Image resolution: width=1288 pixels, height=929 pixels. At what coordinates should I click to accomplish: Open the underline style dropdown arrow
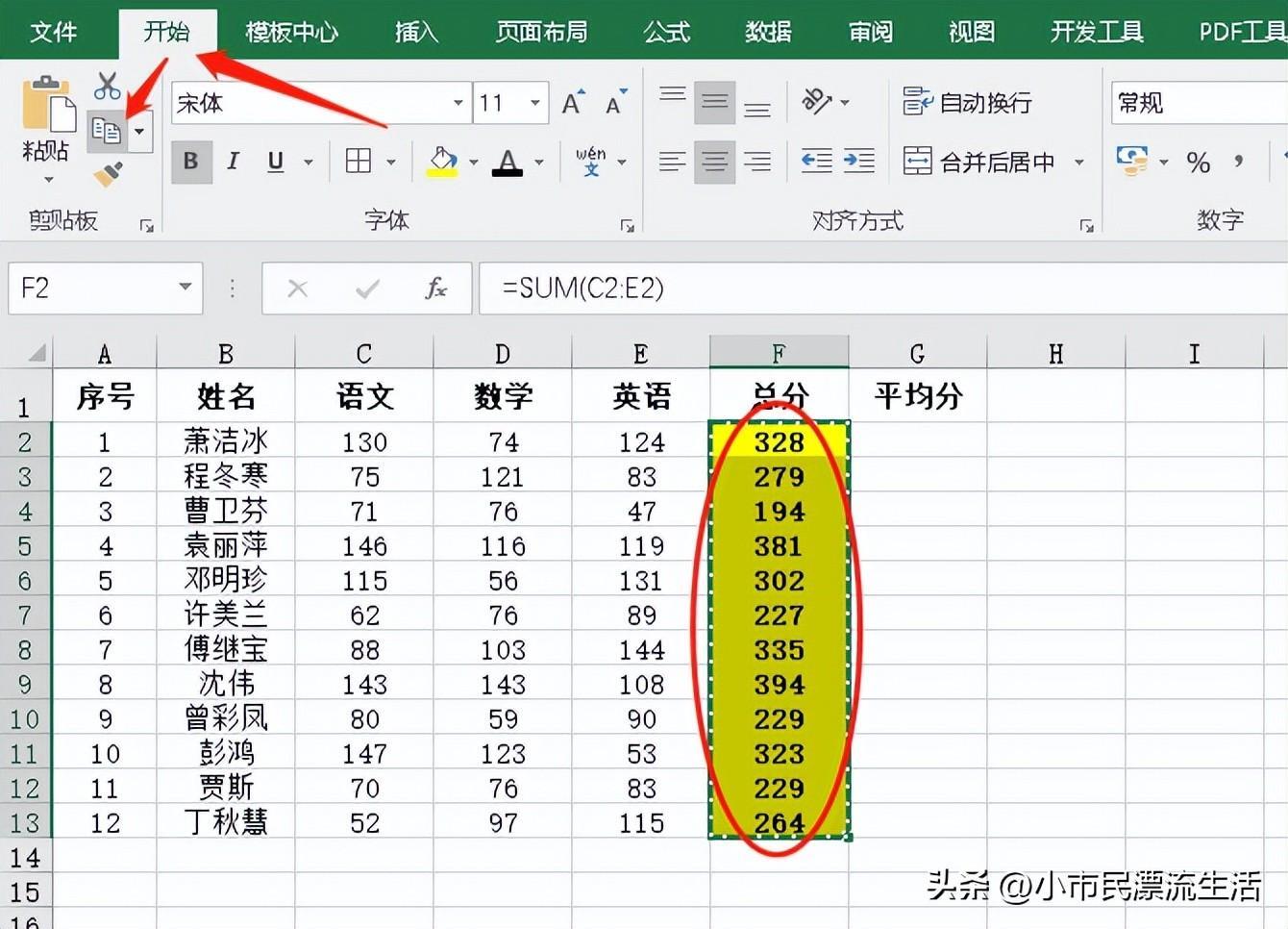coord(309,162)
